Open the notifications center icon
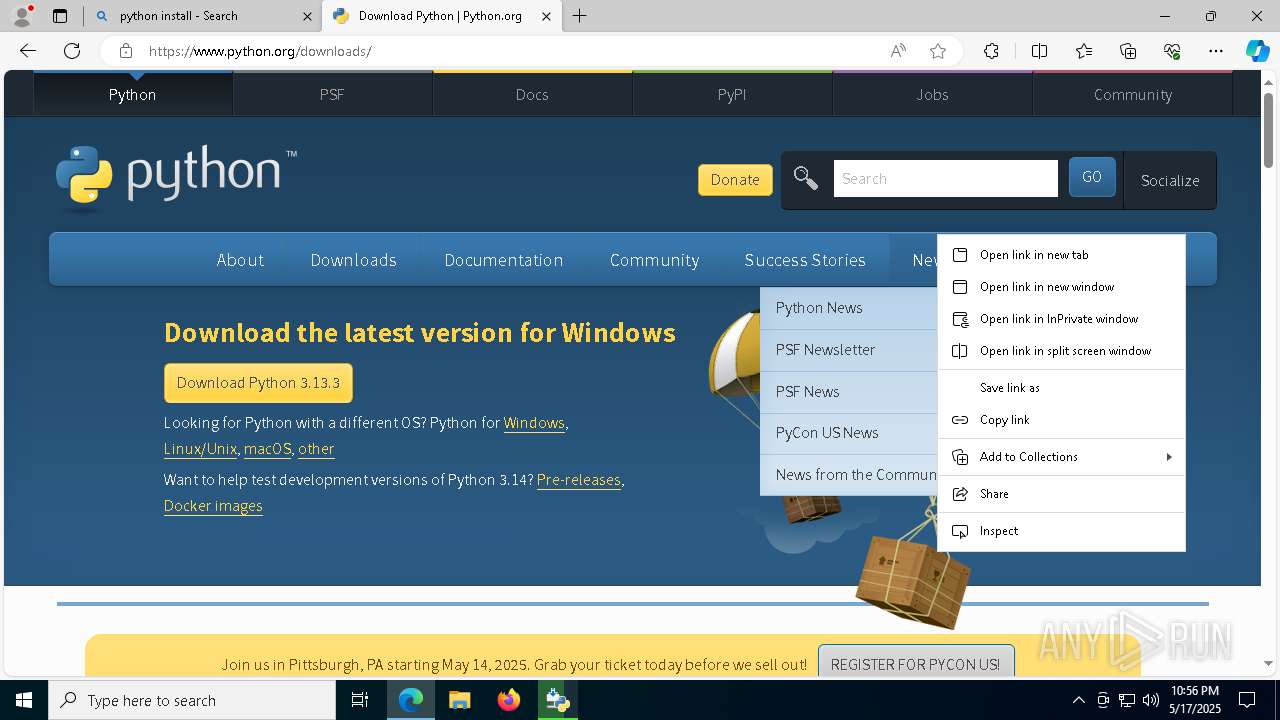 pos(1247,700)
